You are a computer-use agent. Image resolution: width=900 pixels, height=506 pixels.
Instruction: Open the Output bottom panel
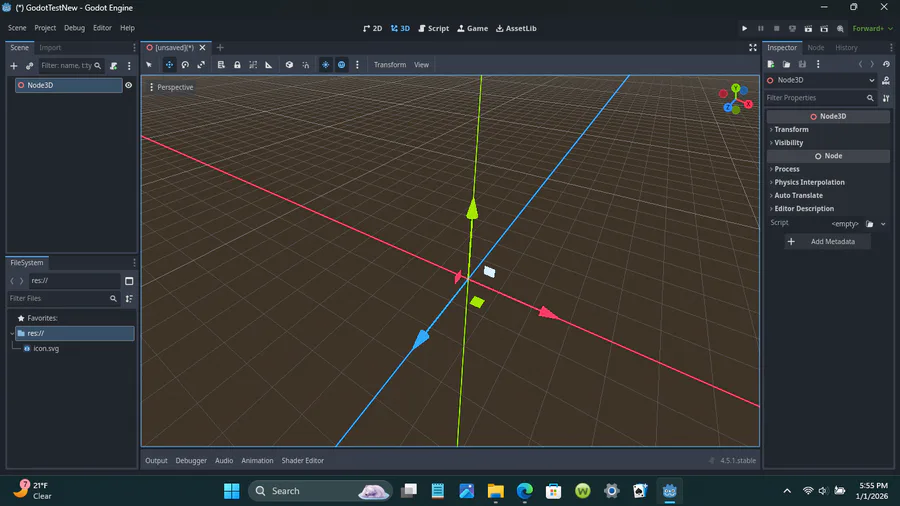click(x=156, y=461)
